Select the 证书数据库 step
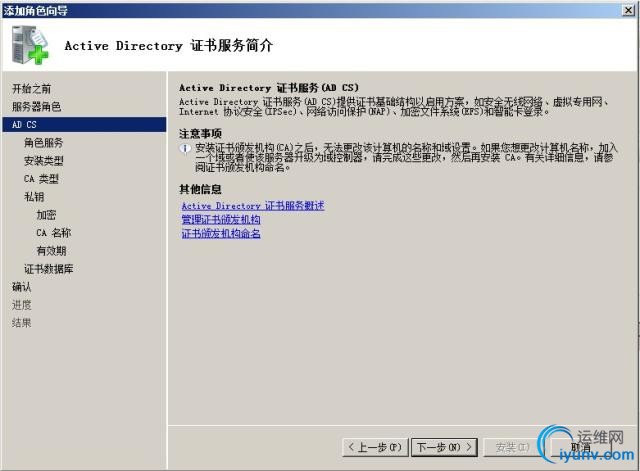This screenshot has width=640, height=471. (49, 269)
